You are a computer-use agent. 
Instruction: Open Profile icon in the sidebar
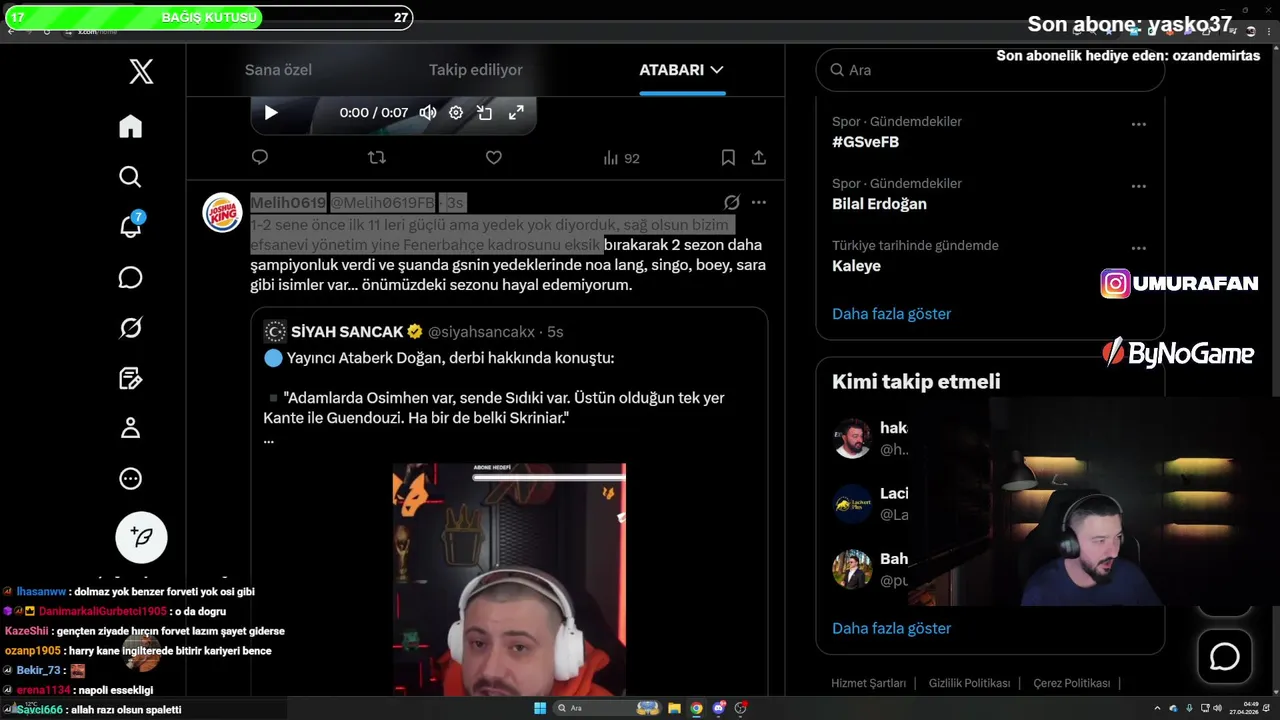click(130, 428)
